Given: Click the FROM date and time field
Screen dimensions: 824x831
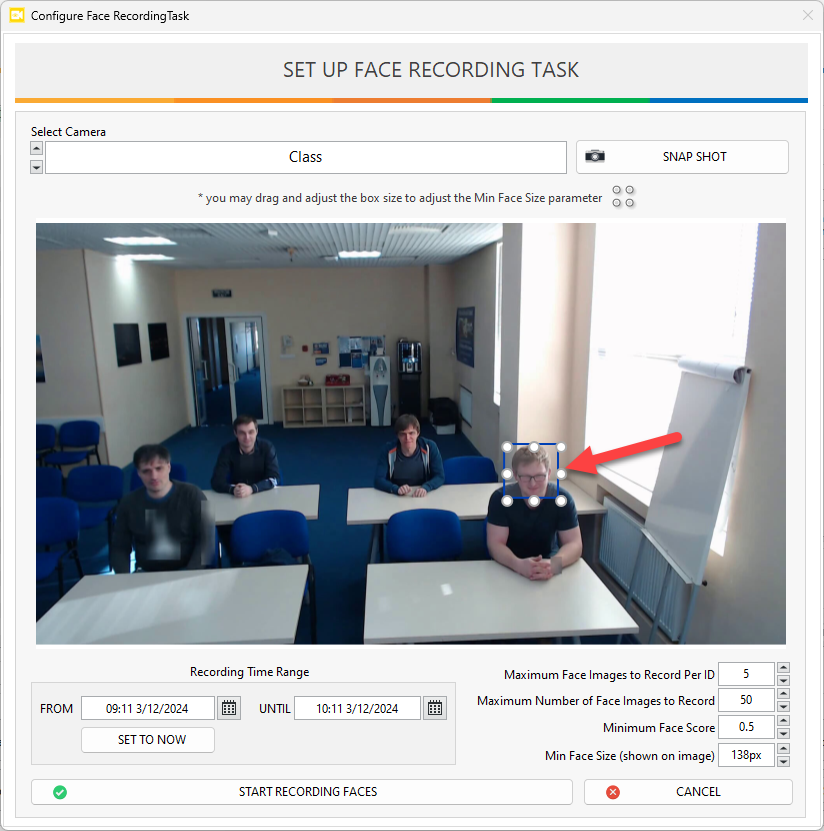Looking at the screenshot, I should pos(148,708).
